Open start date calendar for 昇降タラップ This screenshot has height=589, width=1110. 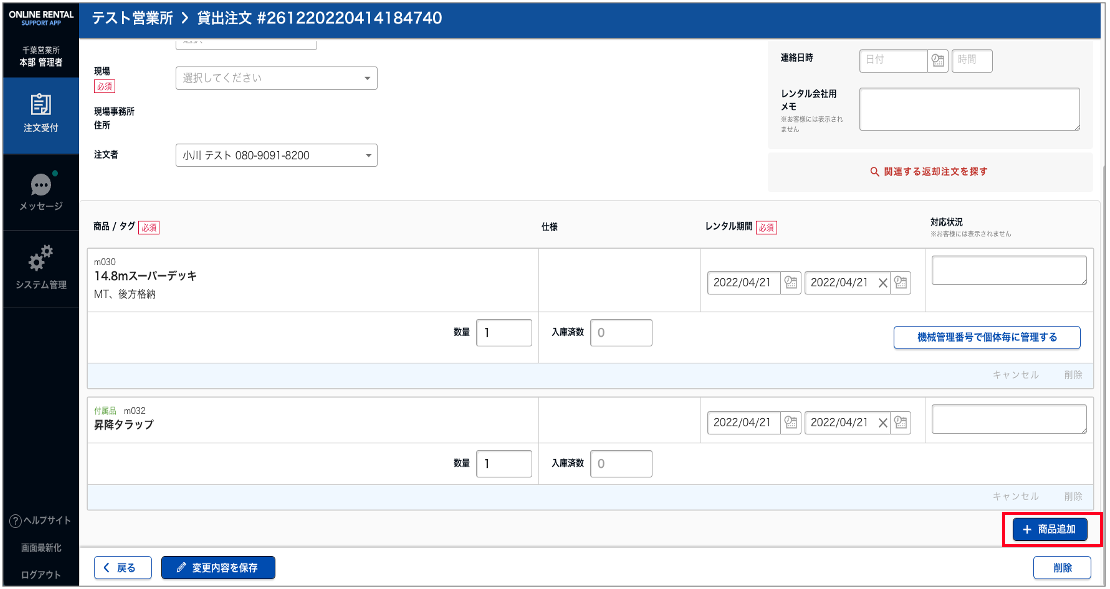click(791, 423)
